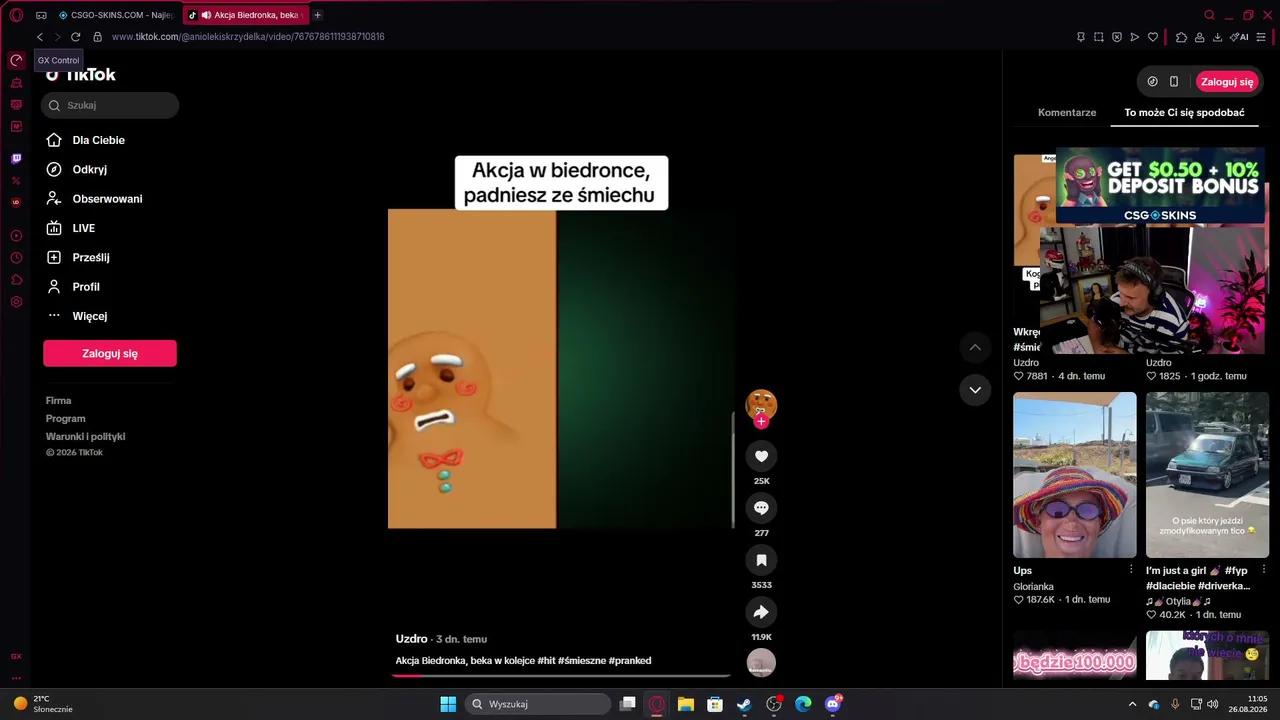
Task: Open Obserwowani in the sidebar
Action: click(x=94, y=199)
